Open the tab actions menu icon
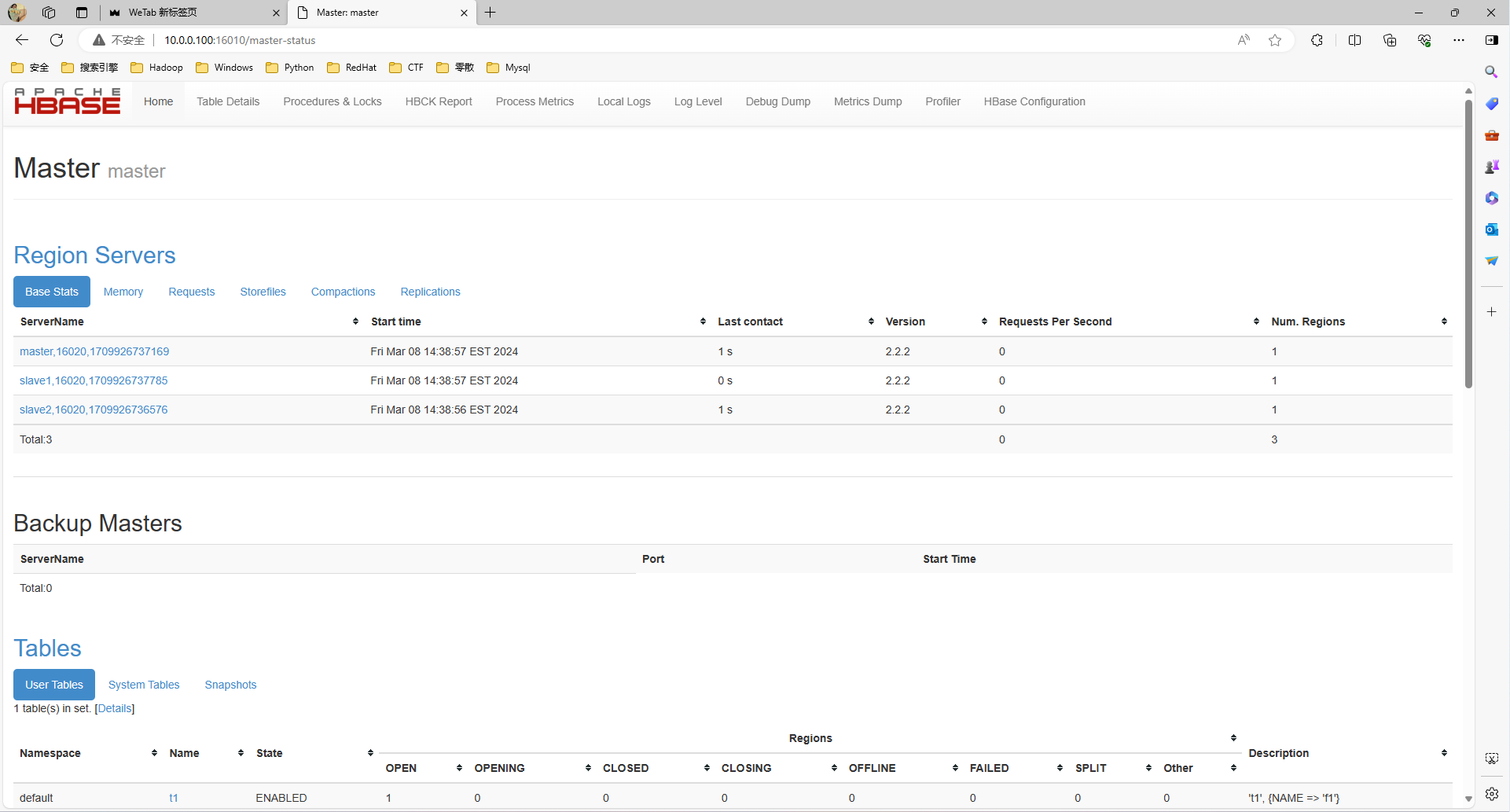 point(82,13)
